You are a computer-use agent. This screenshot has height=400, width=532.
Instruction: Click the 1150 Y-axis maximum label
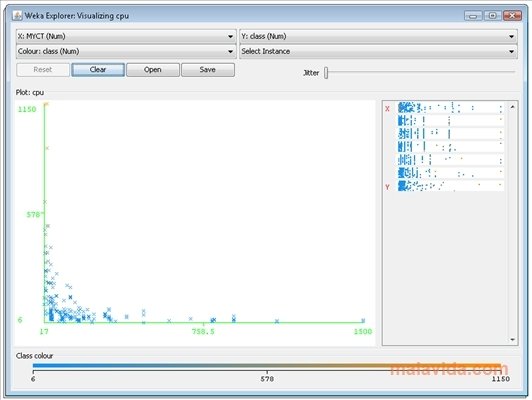(27, 109)
